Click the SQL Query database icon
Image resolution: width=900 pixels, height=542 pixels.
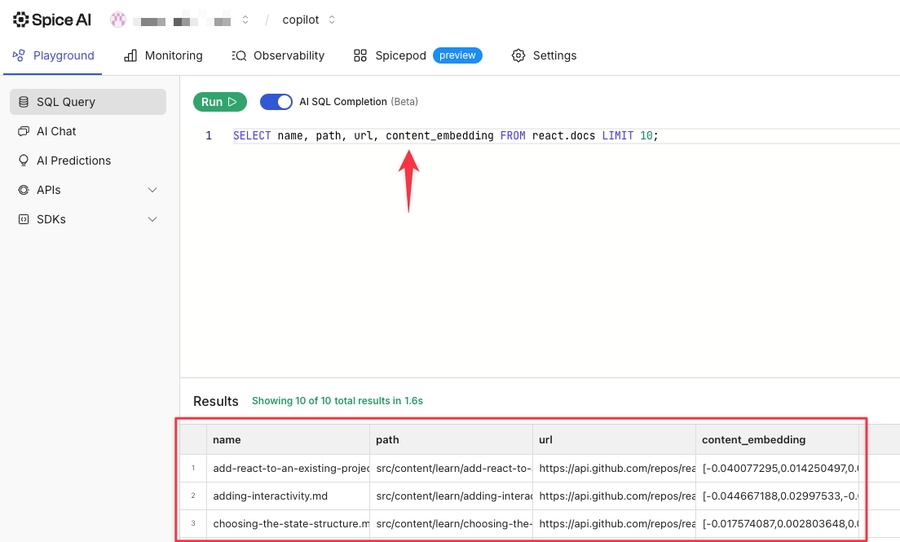(24, 102)
